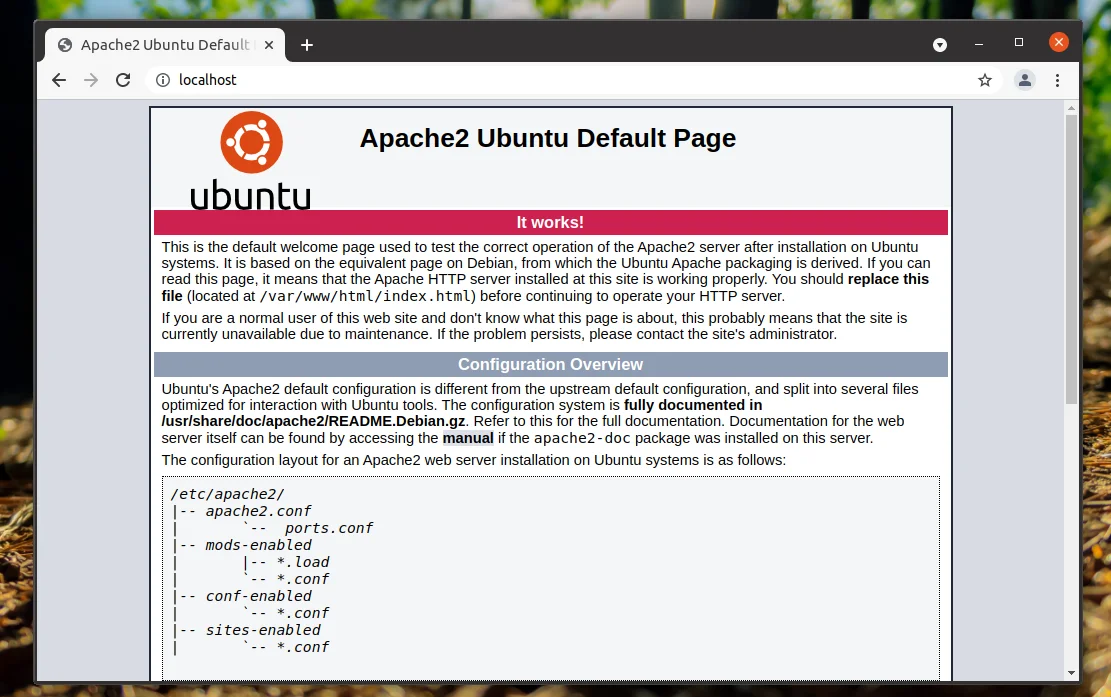Close the Apache2 Ubuntu Default Page tab

268,44
